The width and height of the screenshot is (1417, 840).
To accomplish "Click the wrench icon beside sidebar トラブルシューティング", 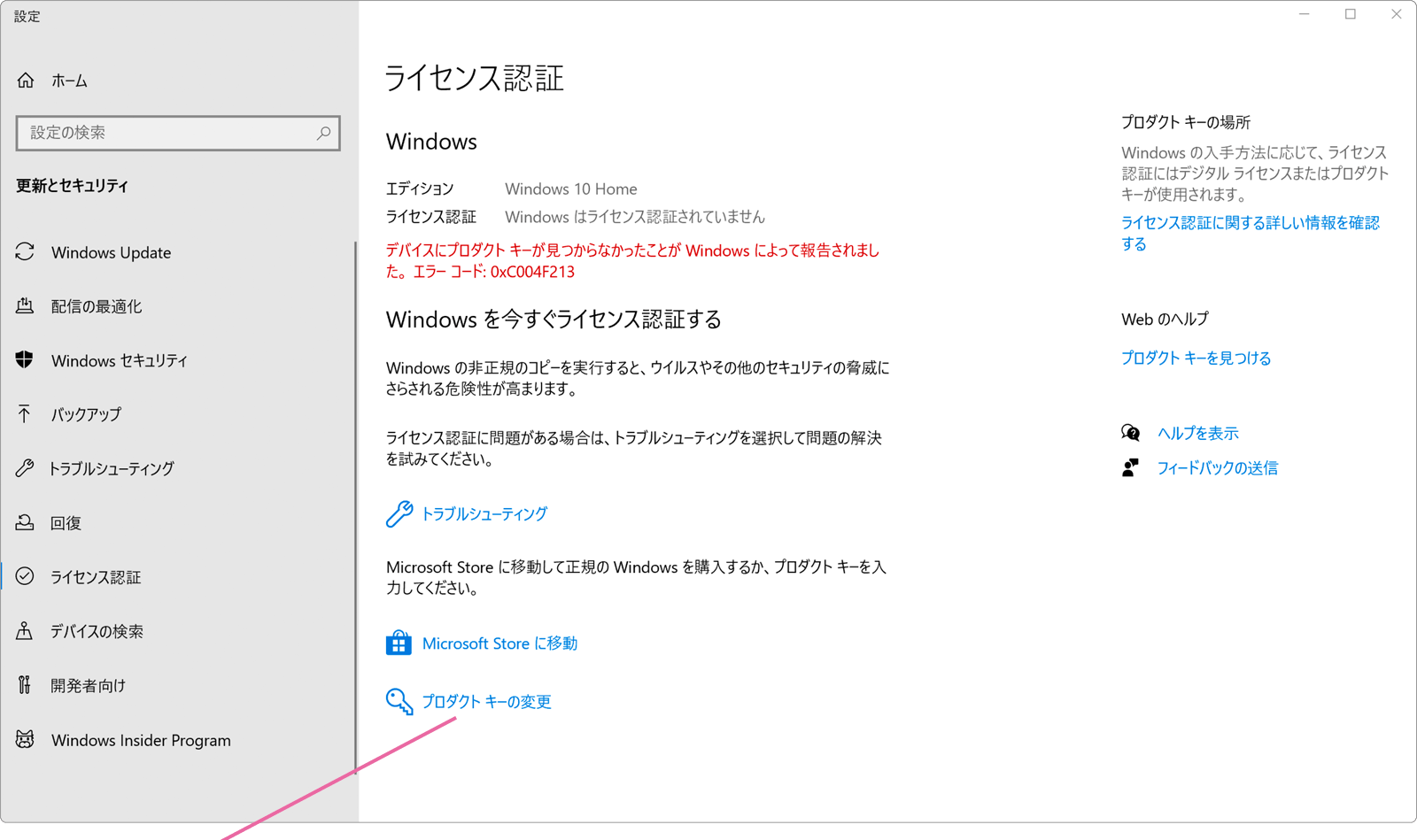I will pyautogui.click(x=25, y=468).
